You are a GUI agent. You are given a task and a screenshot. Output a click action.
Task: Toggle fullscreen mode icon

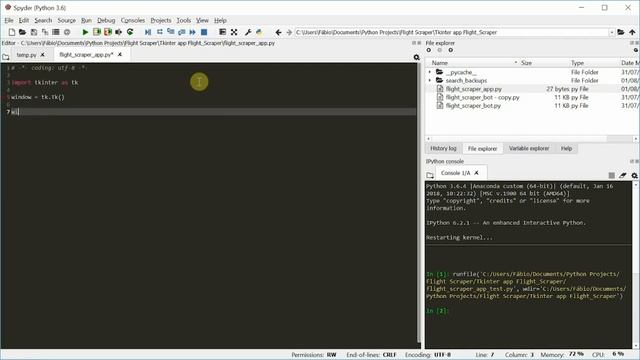pos(234,32)
